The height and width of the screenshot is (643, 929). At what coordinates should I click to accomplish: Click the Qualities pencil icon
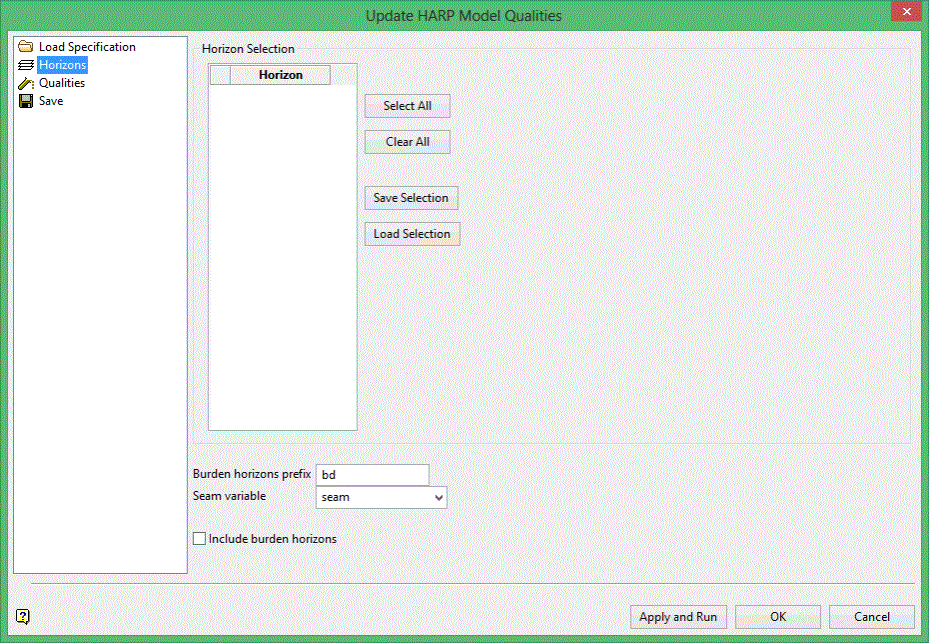25,84
